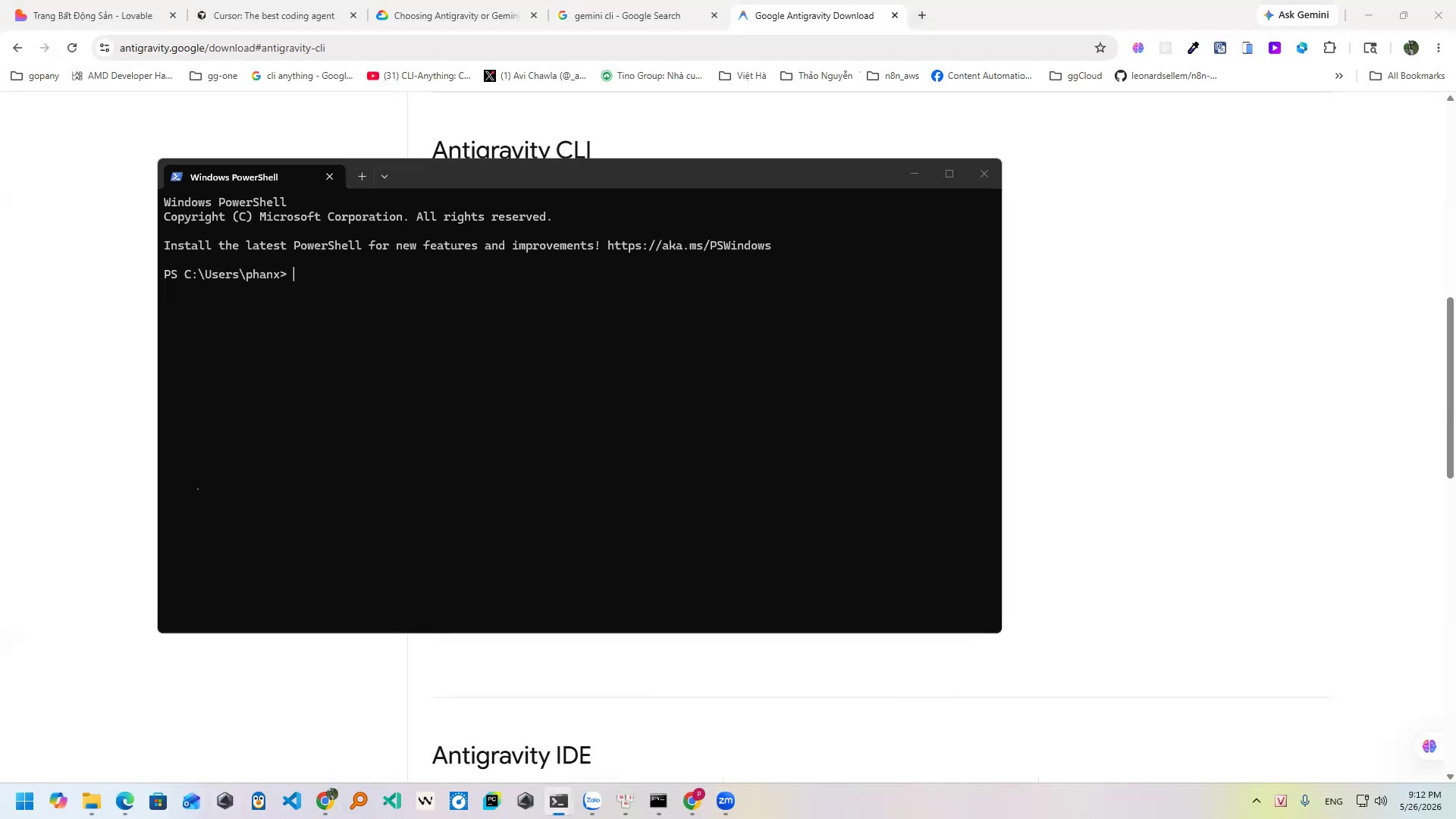This screenshot has height=819, width=1456.
Task: View site information for antigravity.google
Action: (105, 48)
